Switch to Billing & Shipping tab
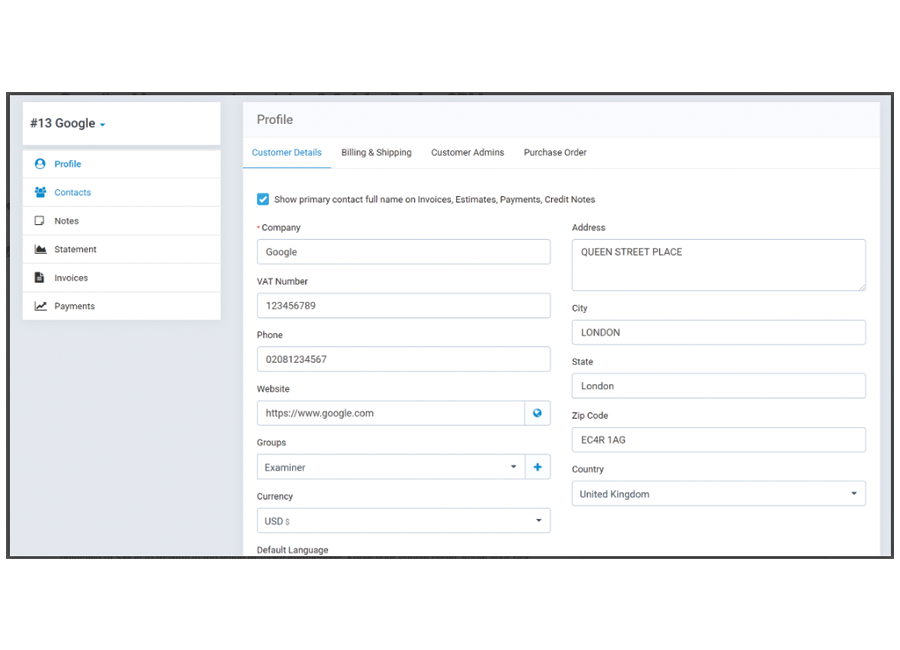The image size is (900, 650). 376,153
